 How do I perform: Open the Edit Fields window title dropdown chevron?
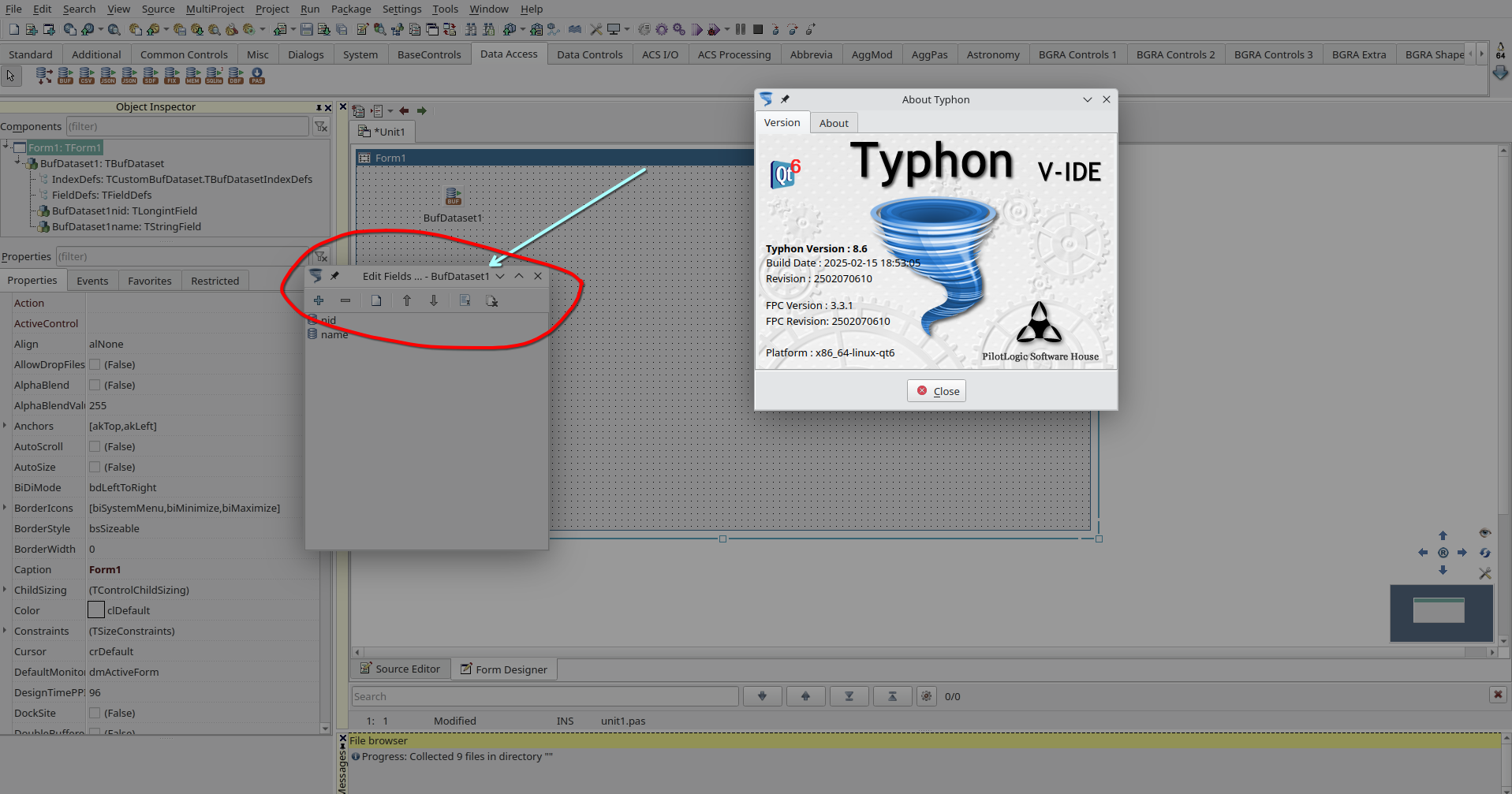pyautogui.click(x=500, y=276)
